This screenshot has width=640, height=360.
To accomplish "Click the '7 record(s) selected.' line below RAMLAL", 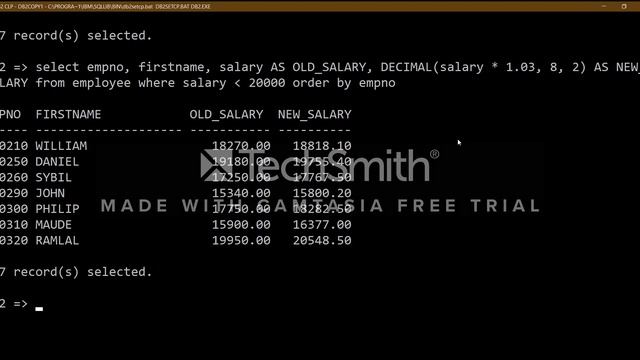I will click(x=76, y=272).
